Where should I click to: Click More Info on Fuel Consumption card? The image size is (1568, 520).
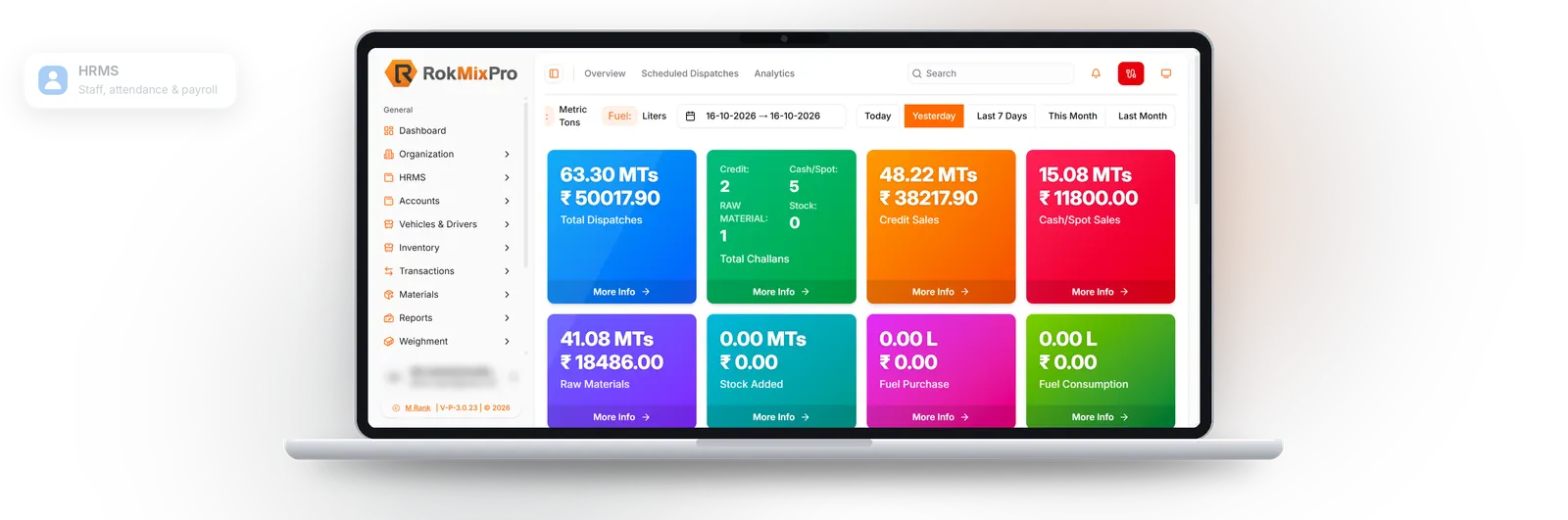pos(1101,417)
